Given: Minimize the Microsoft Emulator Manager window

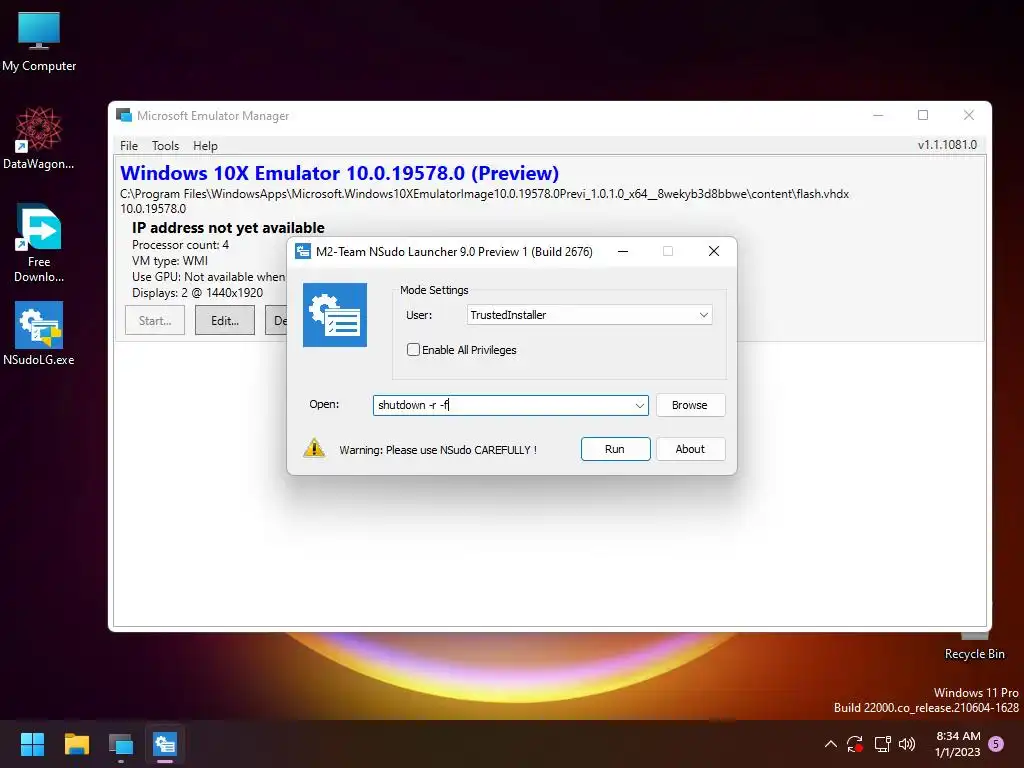Looking at the screenshot, I should (878, 116).
